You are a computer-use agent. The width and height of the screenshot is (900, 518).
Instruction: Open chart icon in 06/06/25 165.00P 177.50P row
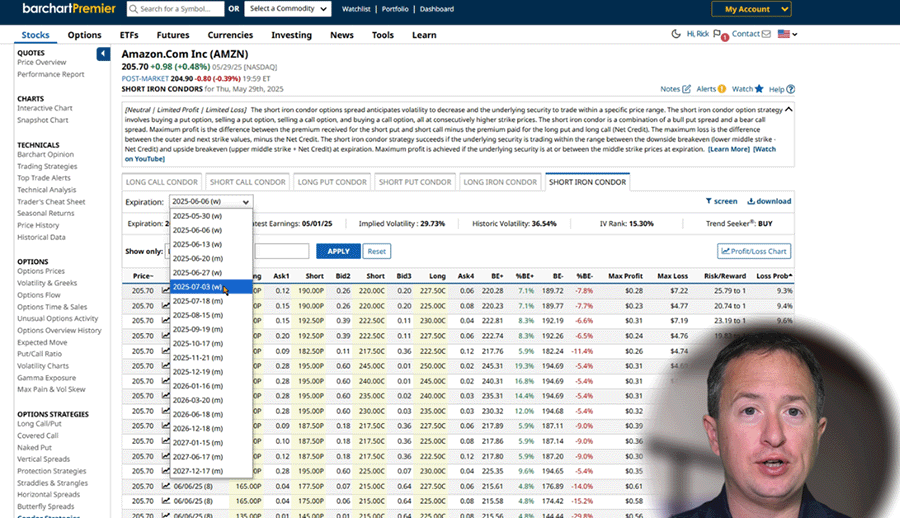click(166, 486)
